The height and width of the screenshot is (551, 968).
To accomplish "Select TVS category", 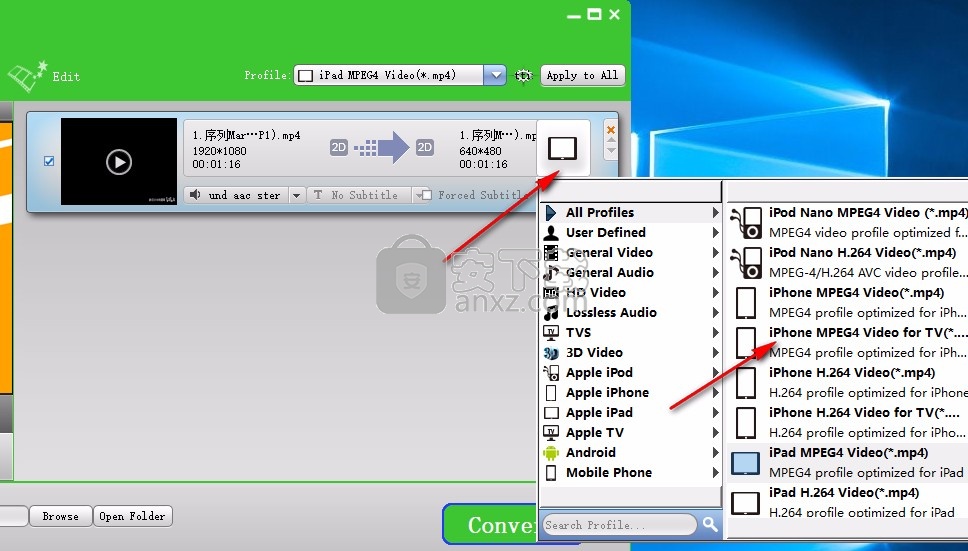I will coord(631,333).
